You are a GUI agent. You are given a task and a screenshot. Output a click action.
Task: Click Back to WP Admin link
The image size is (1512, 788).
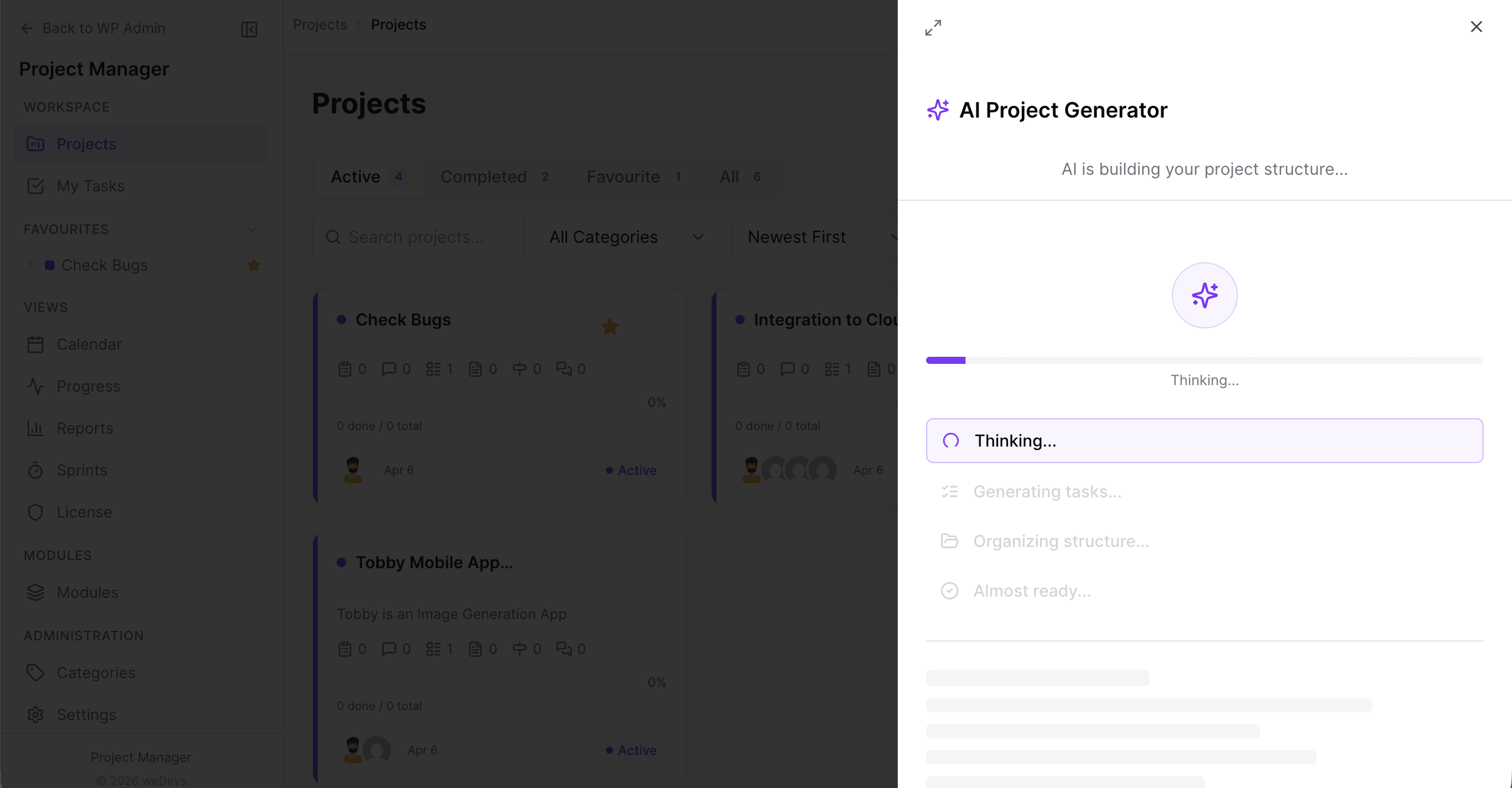(93, 28)
